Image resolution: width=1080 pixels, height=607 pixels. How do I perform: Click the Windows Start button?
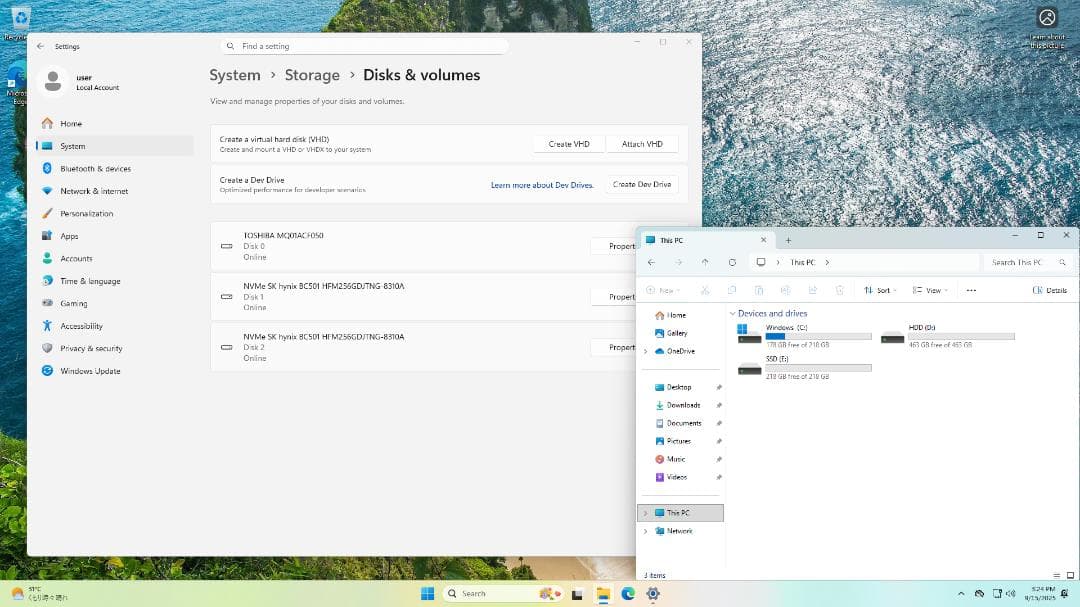pyautogui.click(x=427, y=593)
